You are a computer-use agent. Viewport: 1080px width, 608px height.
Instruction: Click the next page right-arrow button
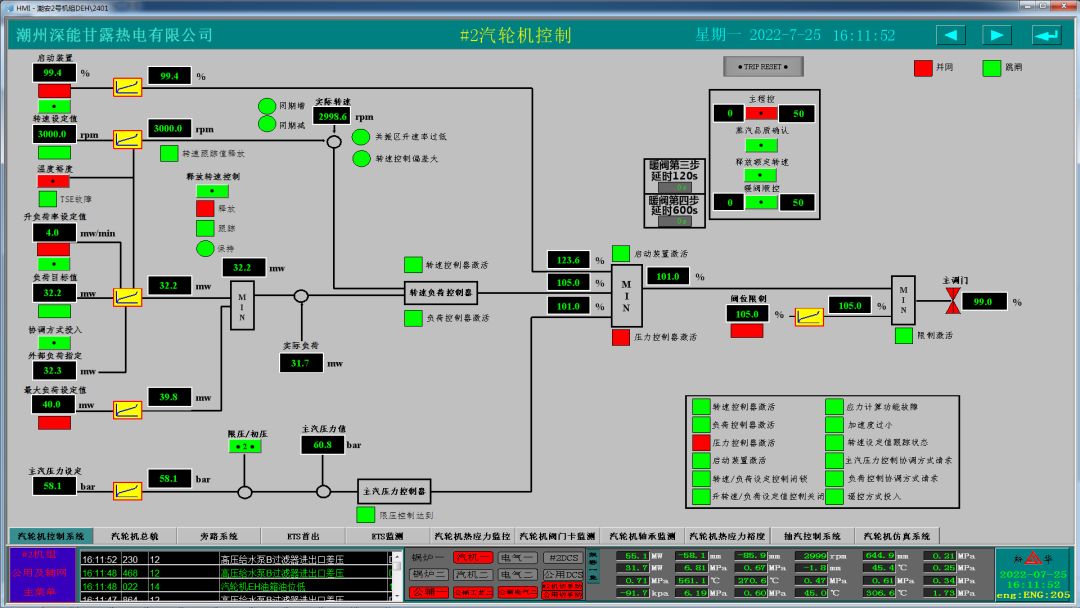[x=997, y=35]
